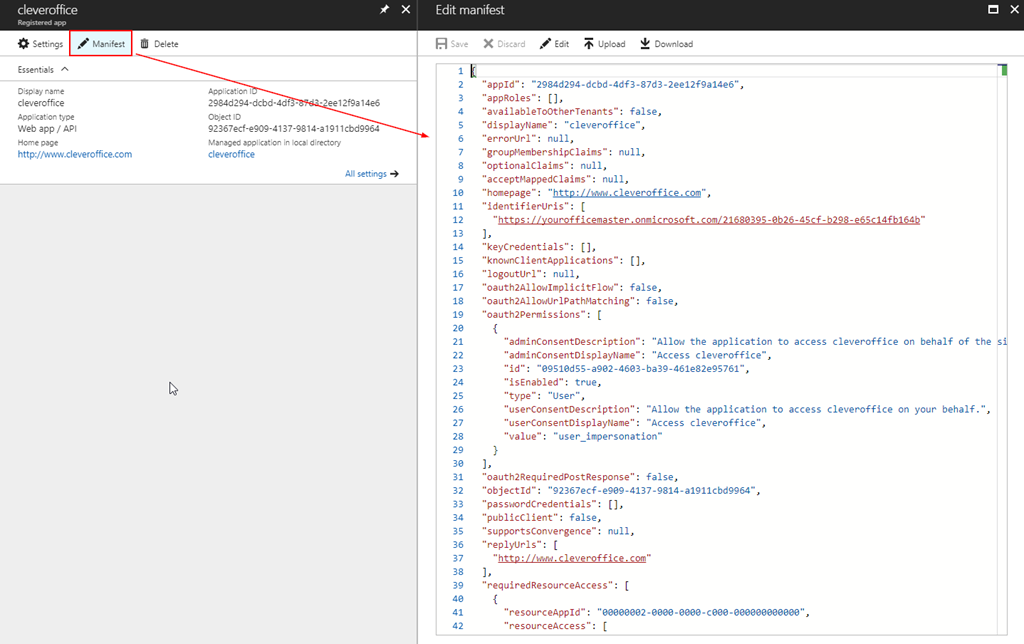Click the homepage URL in manifest JSON
Viewport: 1024px width, 644px height.
click(627, 193)
